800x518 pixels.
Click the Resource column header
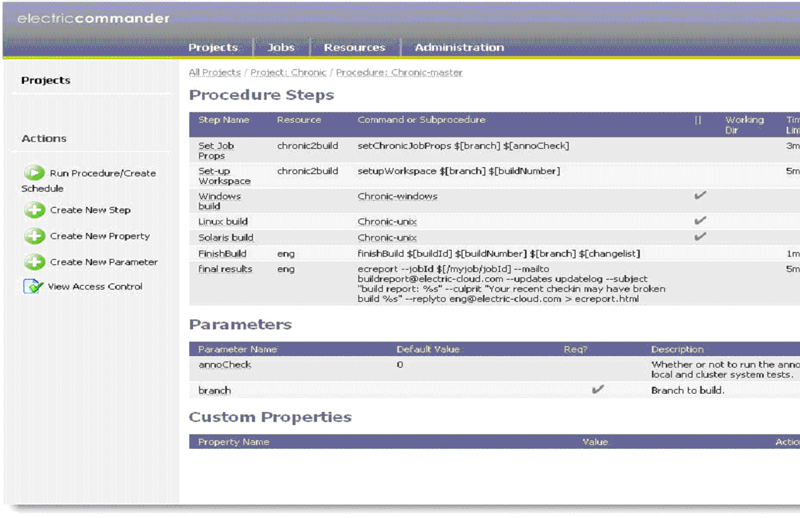(x=299, y=119)
